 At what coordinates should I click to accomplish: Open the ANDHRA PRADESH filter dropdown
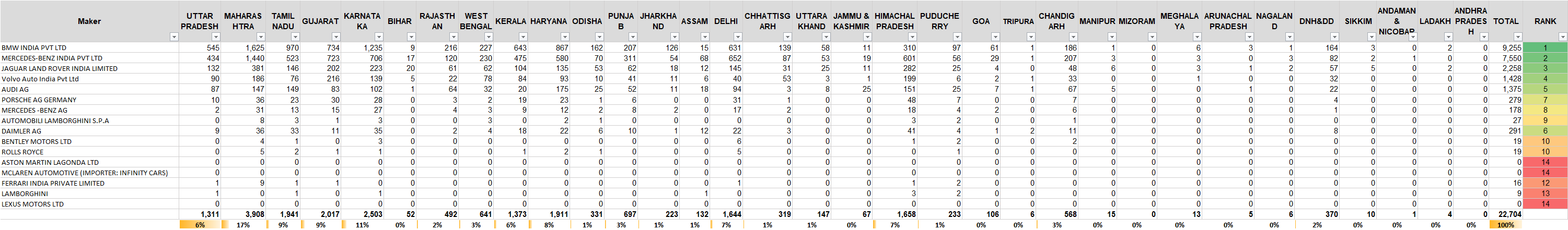1484,37
